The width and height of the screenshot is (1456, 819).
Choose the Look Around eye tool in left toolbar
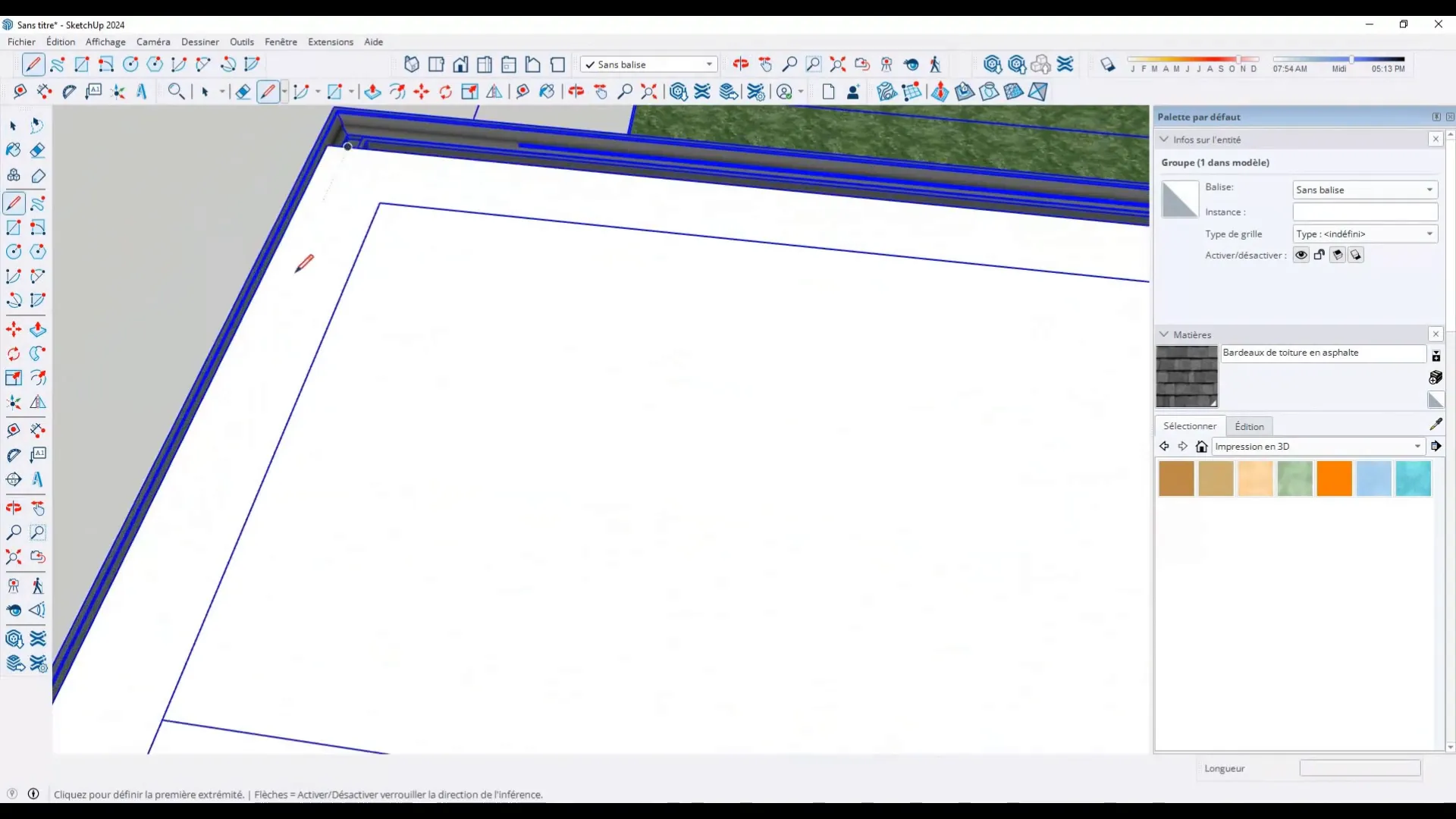(x=14, y=610)
